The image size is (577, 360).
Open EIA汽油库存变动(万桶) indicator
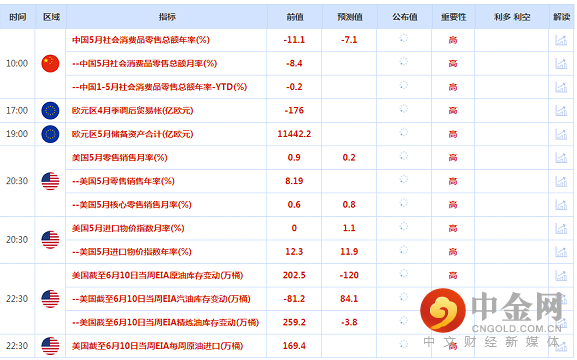161,299
